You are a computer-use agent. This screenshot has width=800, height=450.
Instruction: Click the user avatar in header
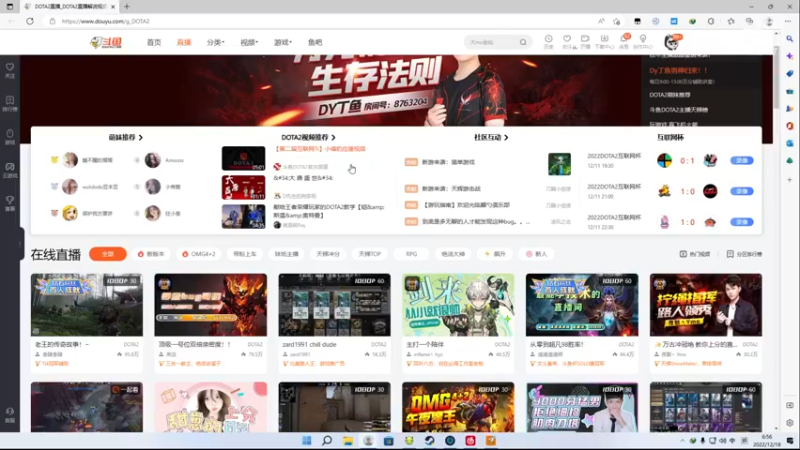click(671, 42)
